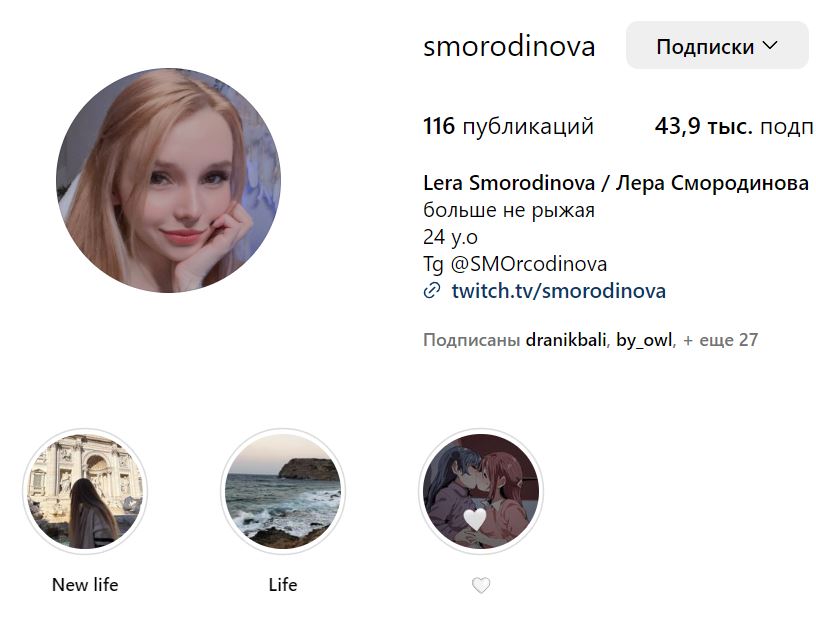Open the New life story highlight
816x618 pixels.
click(85, 491)
